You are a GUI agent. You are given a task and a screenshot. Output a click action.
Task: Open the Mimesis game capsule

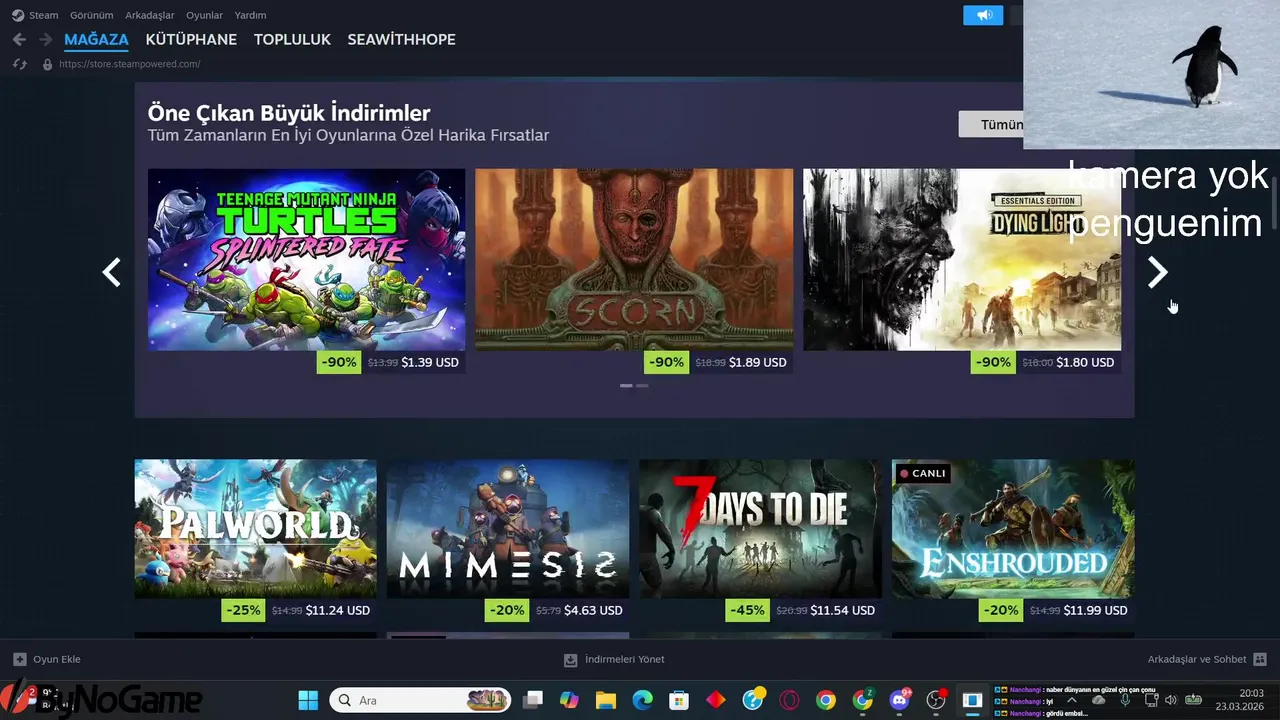508,529
